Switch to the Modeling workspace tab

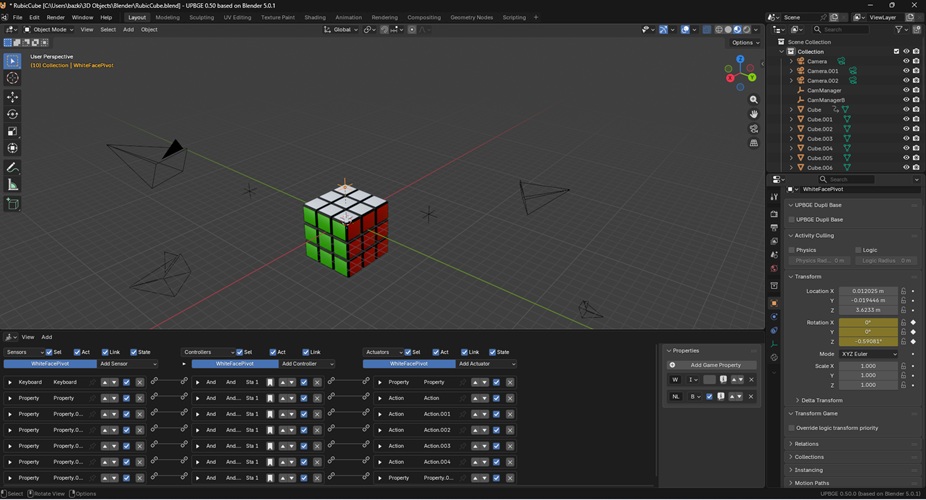point(167,18)
